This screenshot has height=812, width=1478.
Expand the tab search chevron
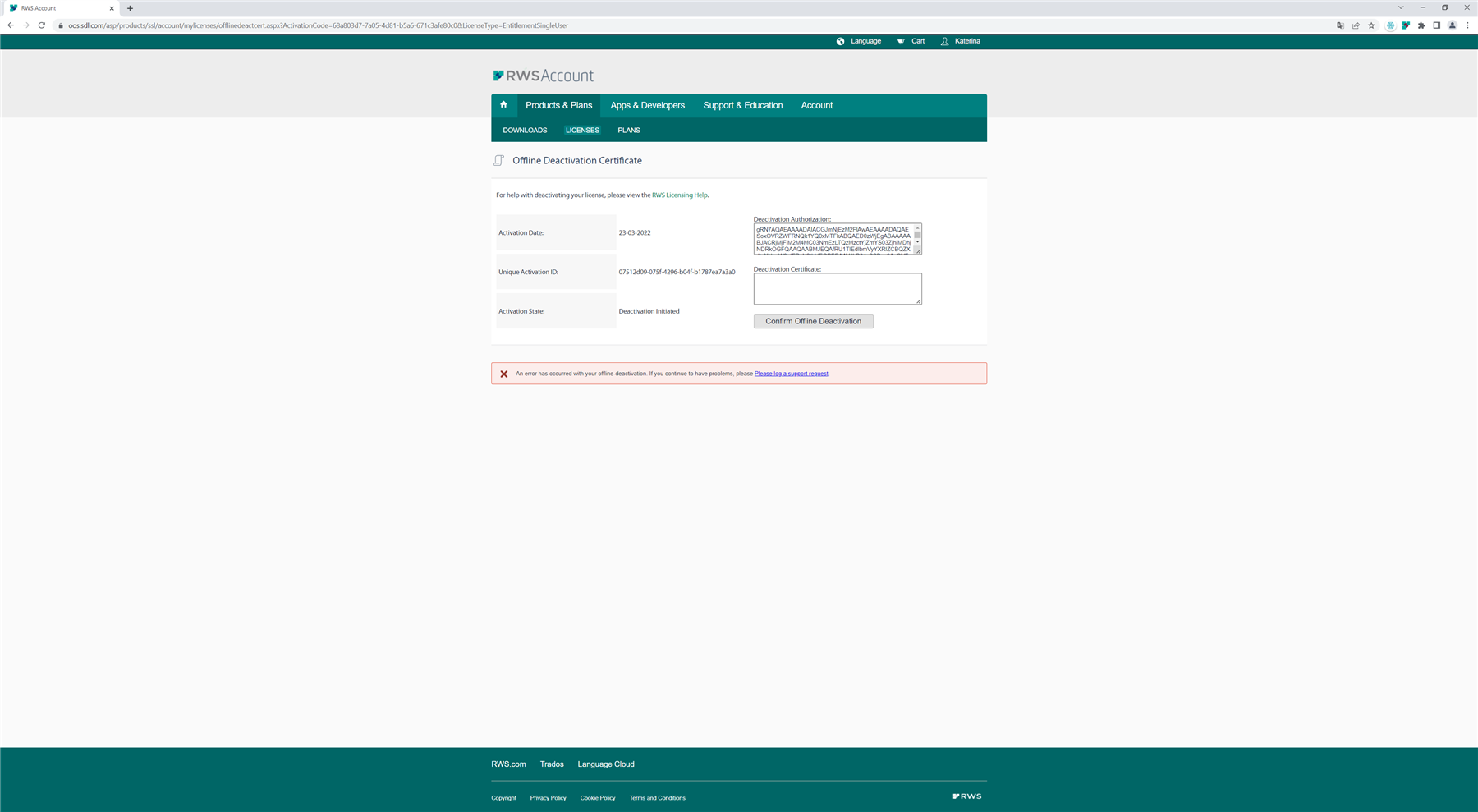[1401, 7]
